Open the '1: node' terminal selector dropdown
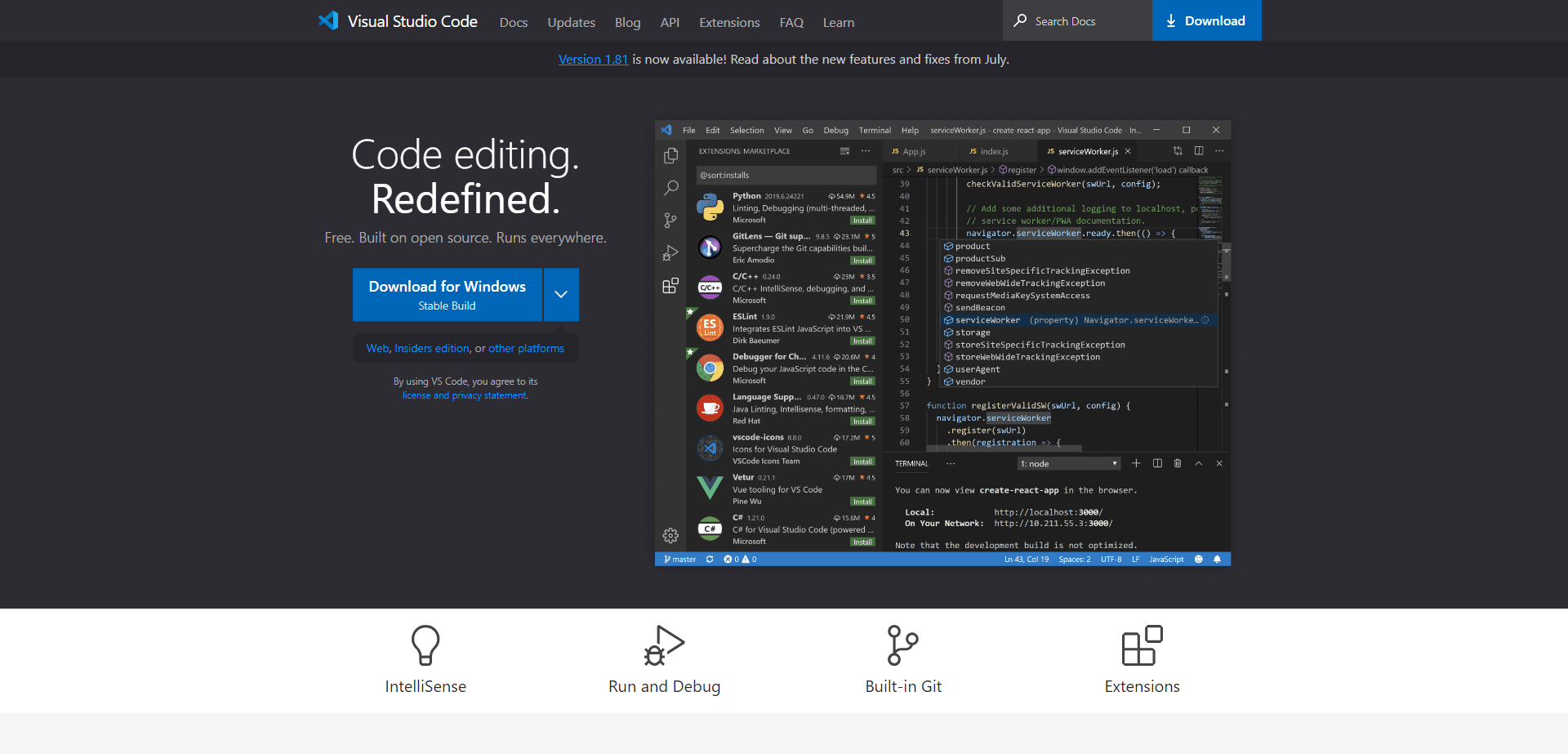This screenshot has height=754, width=1568. coord(1067,463)
